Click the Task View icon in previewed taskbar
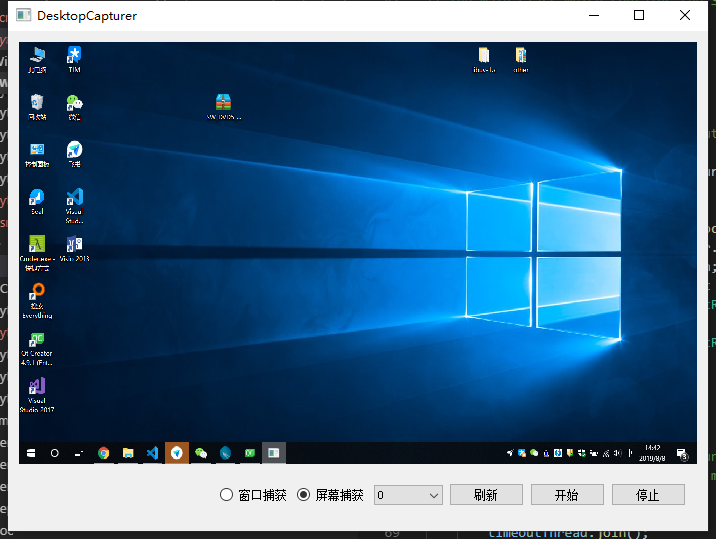The height and width of the screenshot is (539, 716). (x=79, y=453)
